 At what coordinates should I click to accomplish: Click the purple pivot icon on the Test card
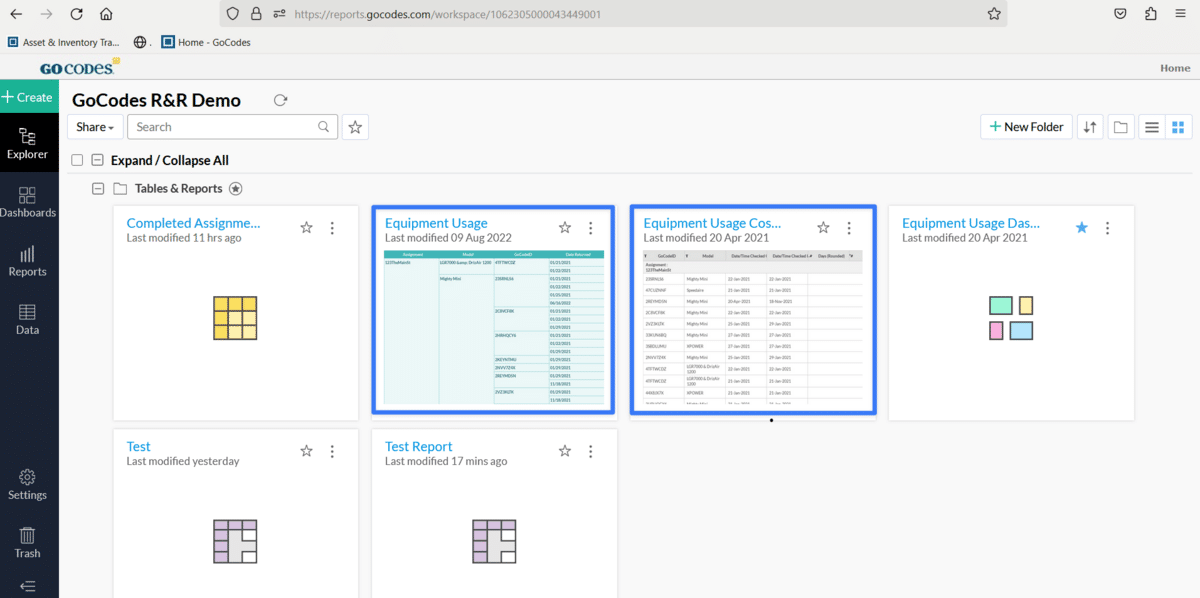pos(235,541)
